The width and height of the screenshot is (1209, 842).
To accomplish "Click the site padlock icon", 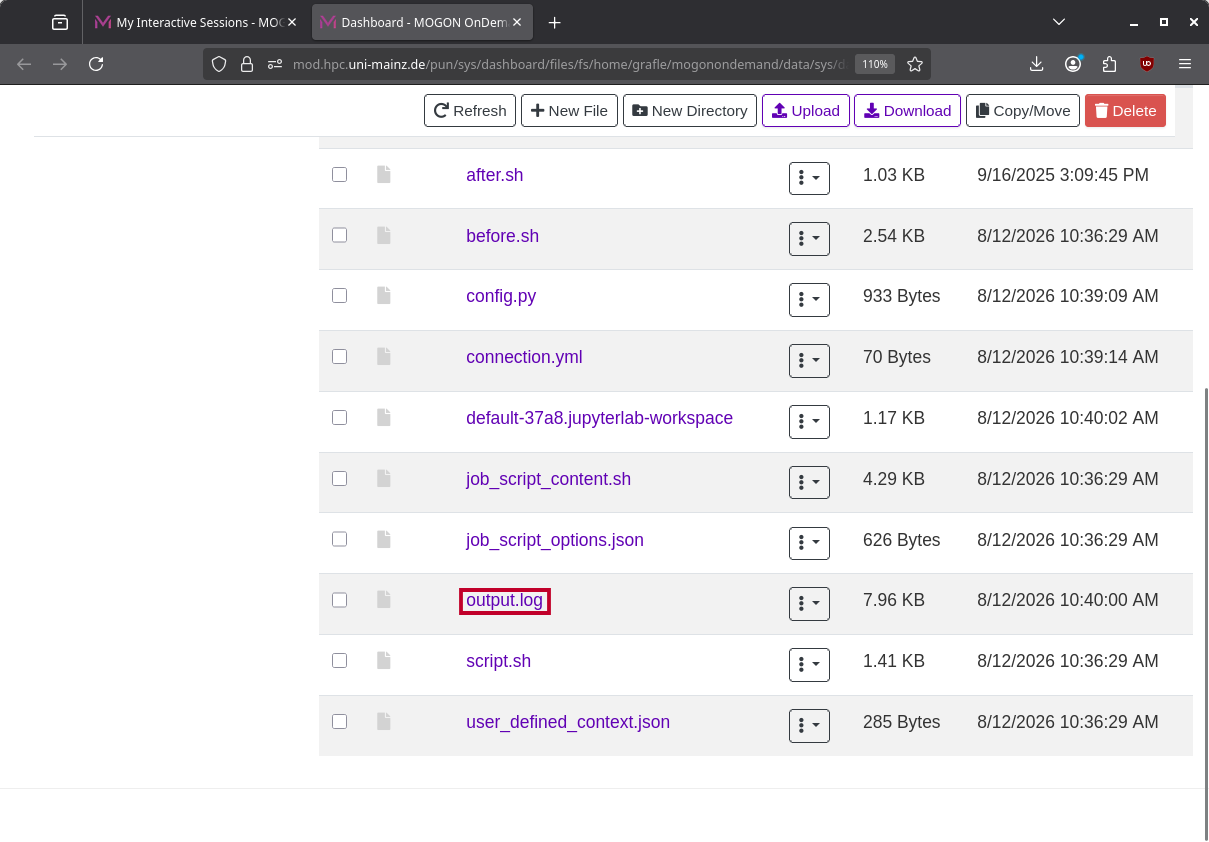I will 247,64.
